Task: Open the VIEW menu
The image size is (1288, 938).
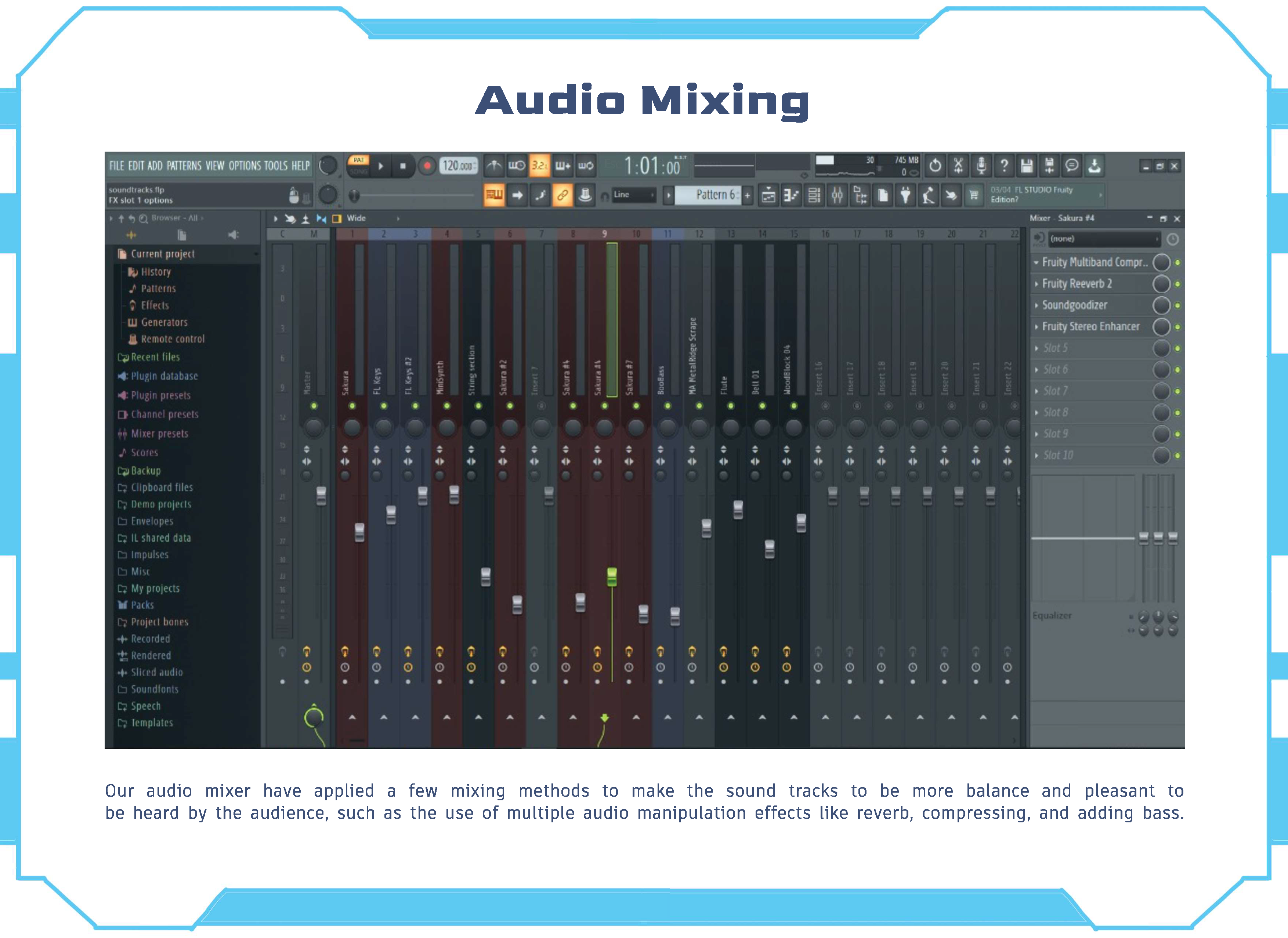Action: pos(215,166)
